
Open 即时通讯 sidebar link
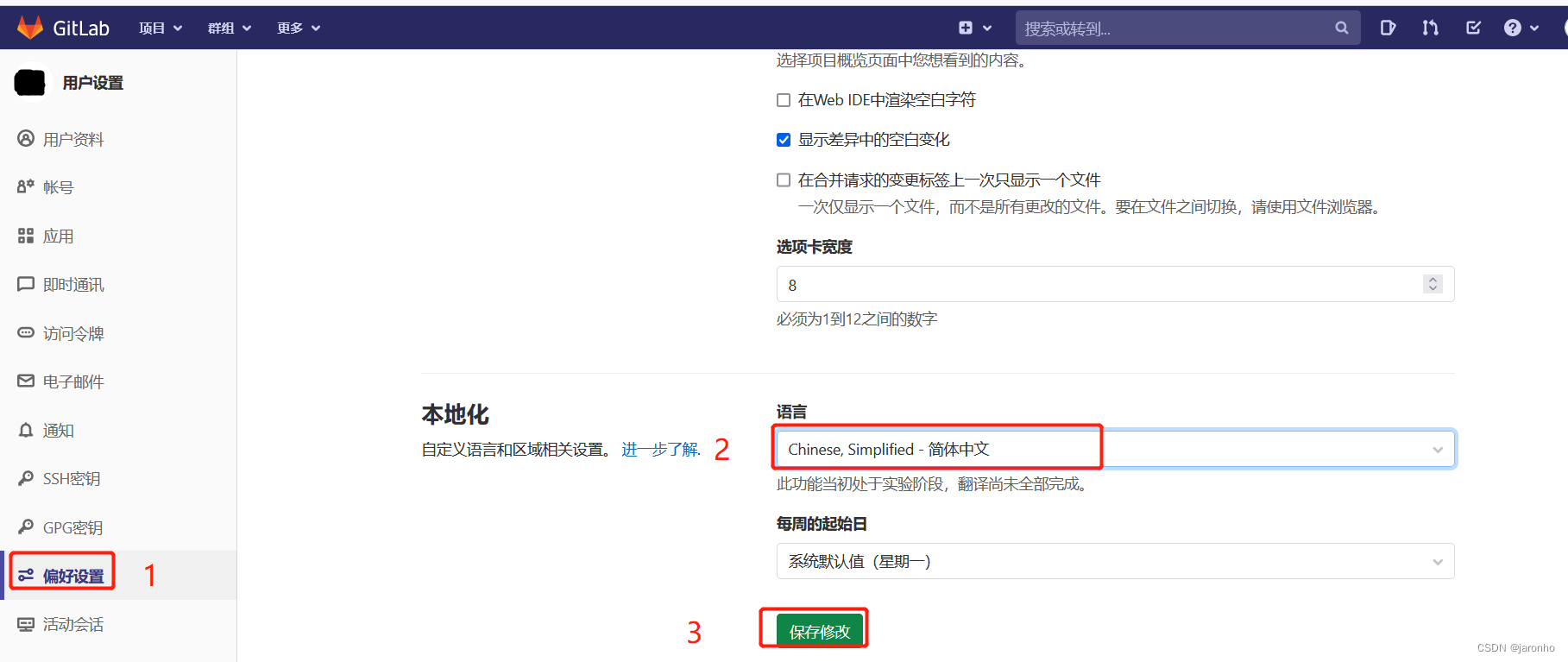[73, 285]
